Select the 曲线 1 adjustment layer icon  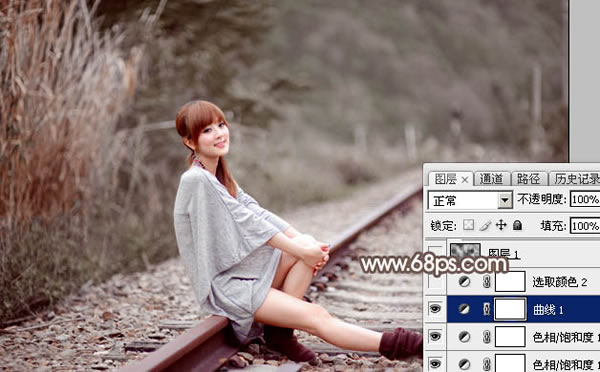pos(464,309)
